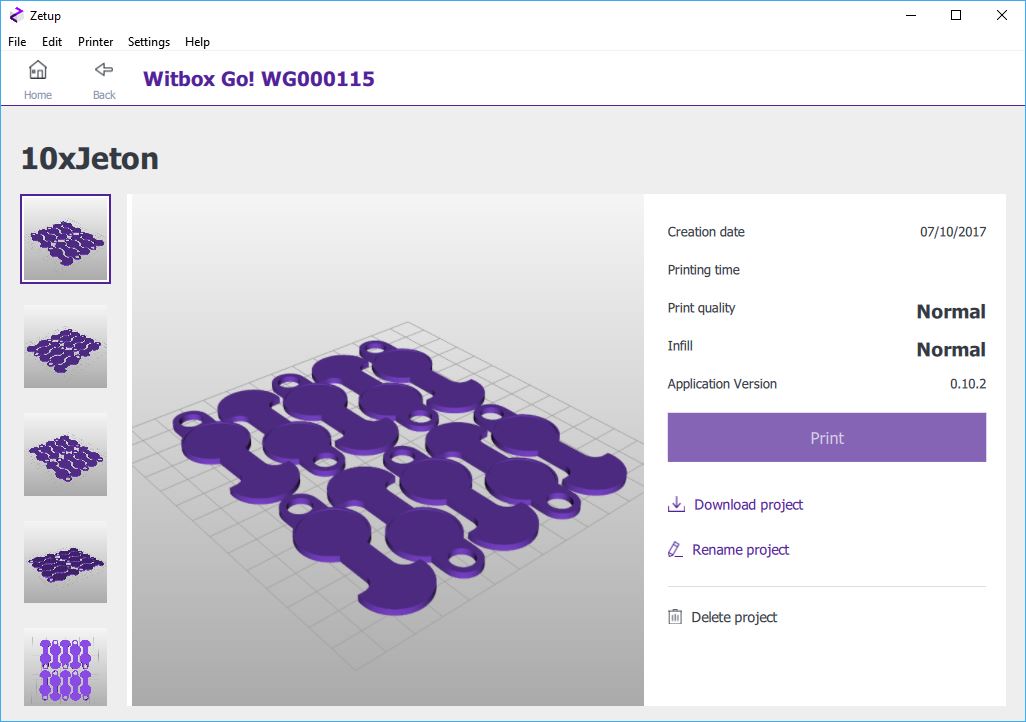Click the Home icon in toolbar

pos(38,71)
